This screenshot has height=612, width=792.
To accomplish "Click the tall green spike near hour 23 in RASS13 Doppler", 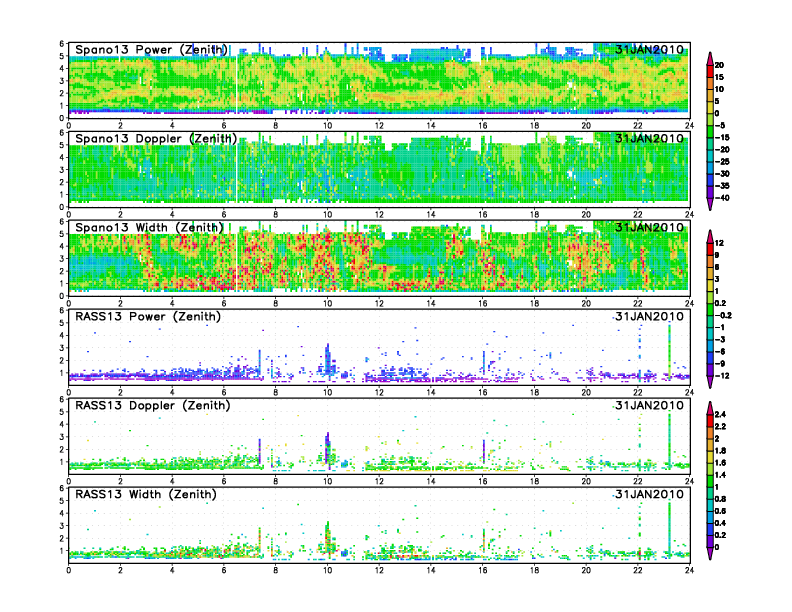I will coord(670,439).
